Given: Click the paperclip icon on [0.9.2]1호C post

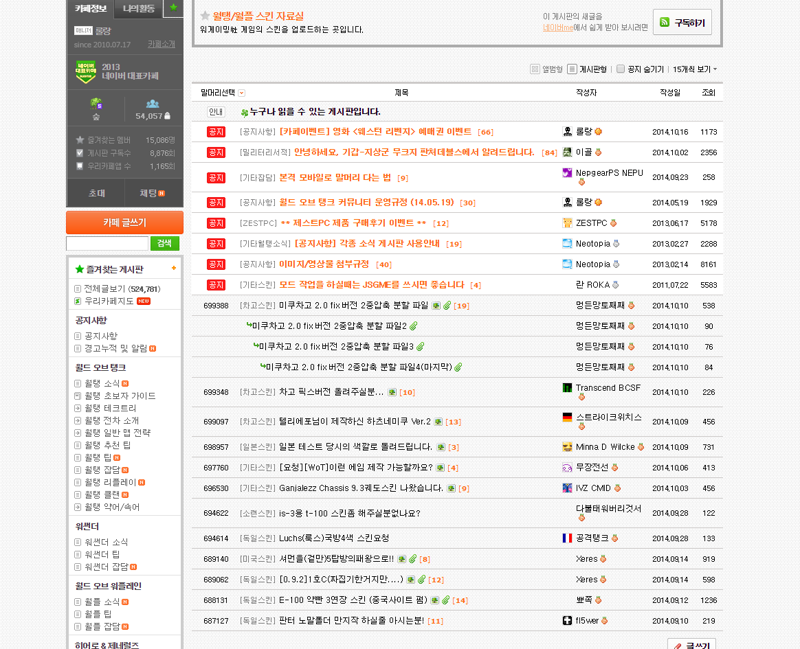Looking at the screenshot, I should (x=421, y=580).
